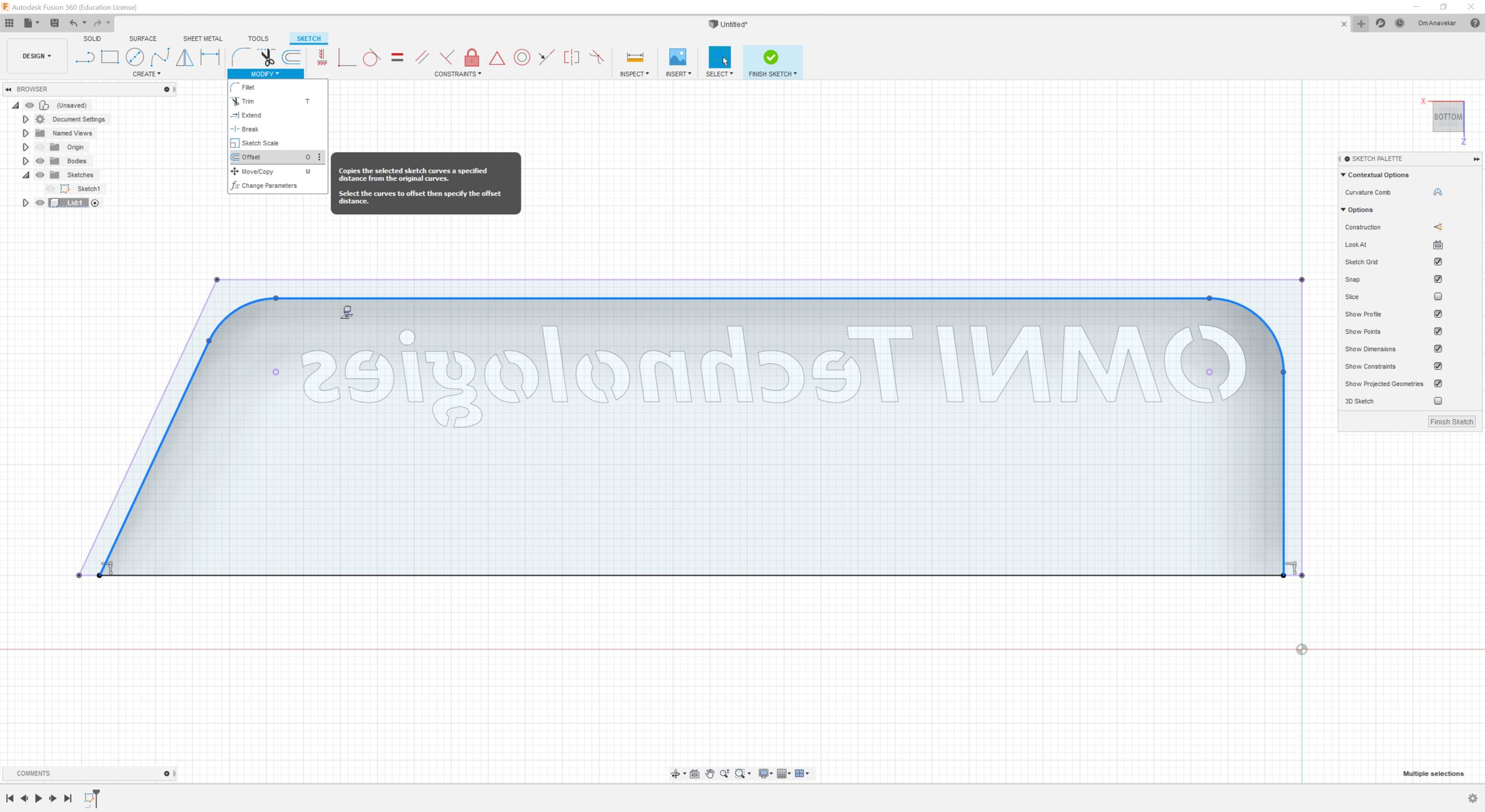Uncheck the Show Constraints checkbox
This screenshot has height=812, width=1485.
click(x=1438, y=366)
